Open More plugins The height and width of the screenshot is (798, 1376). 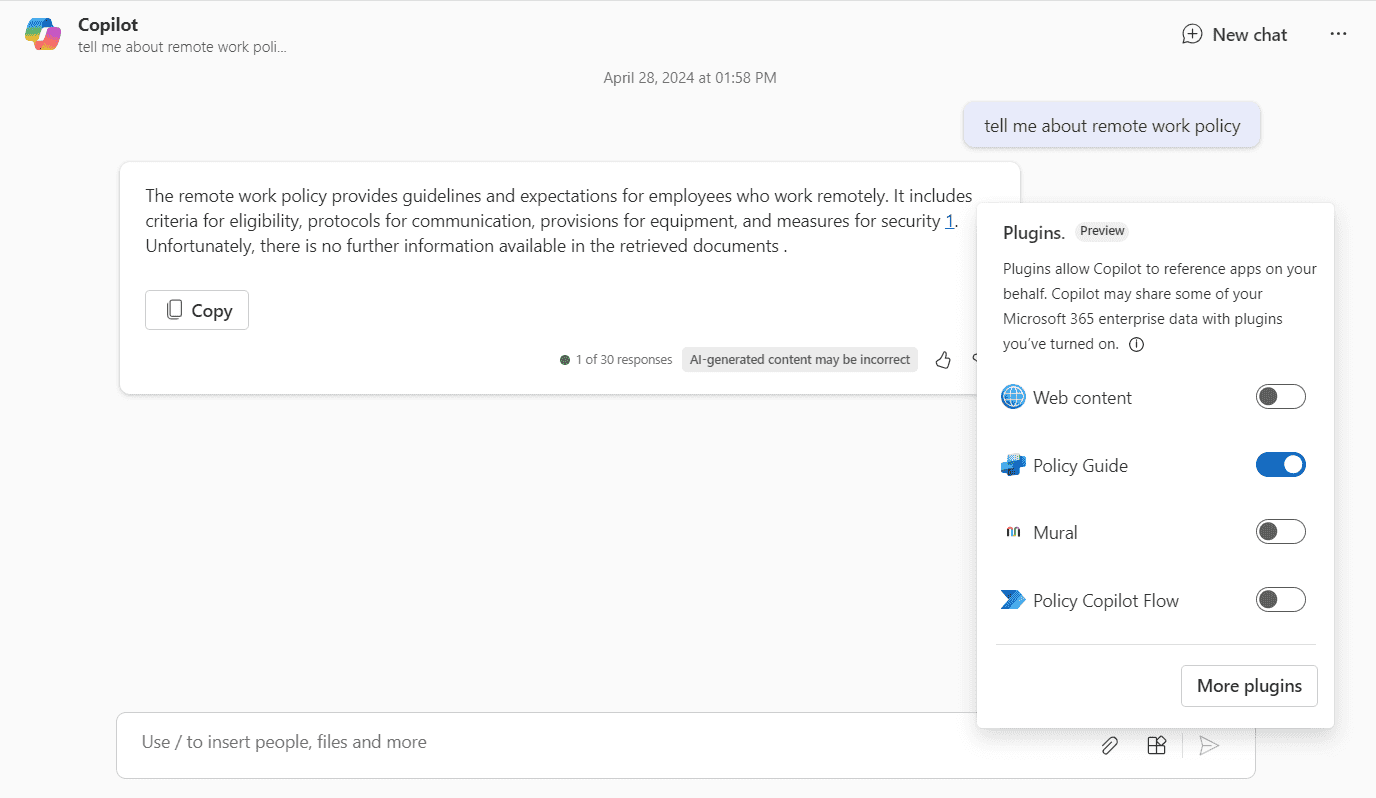click(x=1248, y=686)
